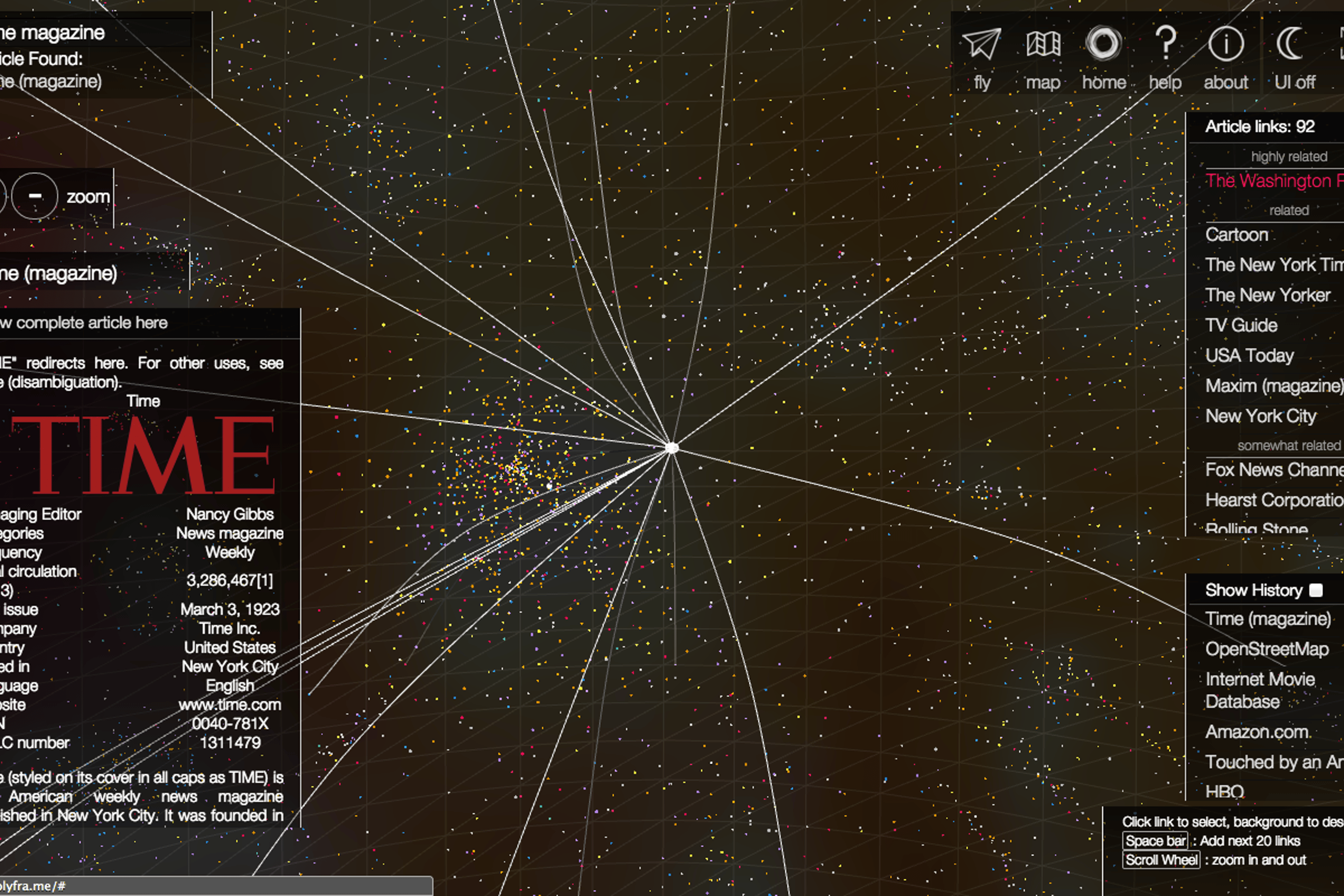Click Time Inc. company text

(230, 629)
